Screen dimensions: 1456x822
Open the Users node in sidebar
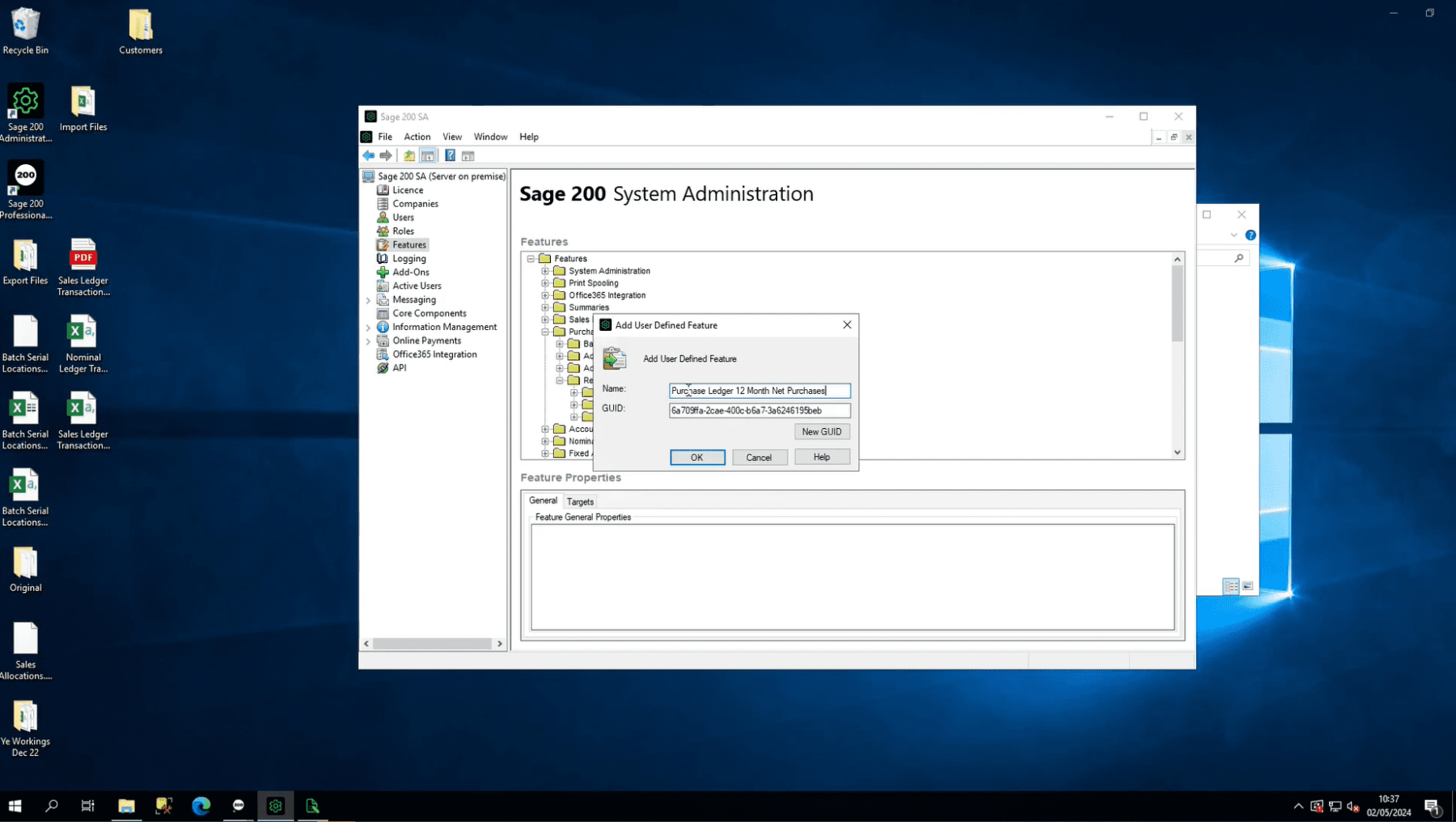[x=403, y=218]
